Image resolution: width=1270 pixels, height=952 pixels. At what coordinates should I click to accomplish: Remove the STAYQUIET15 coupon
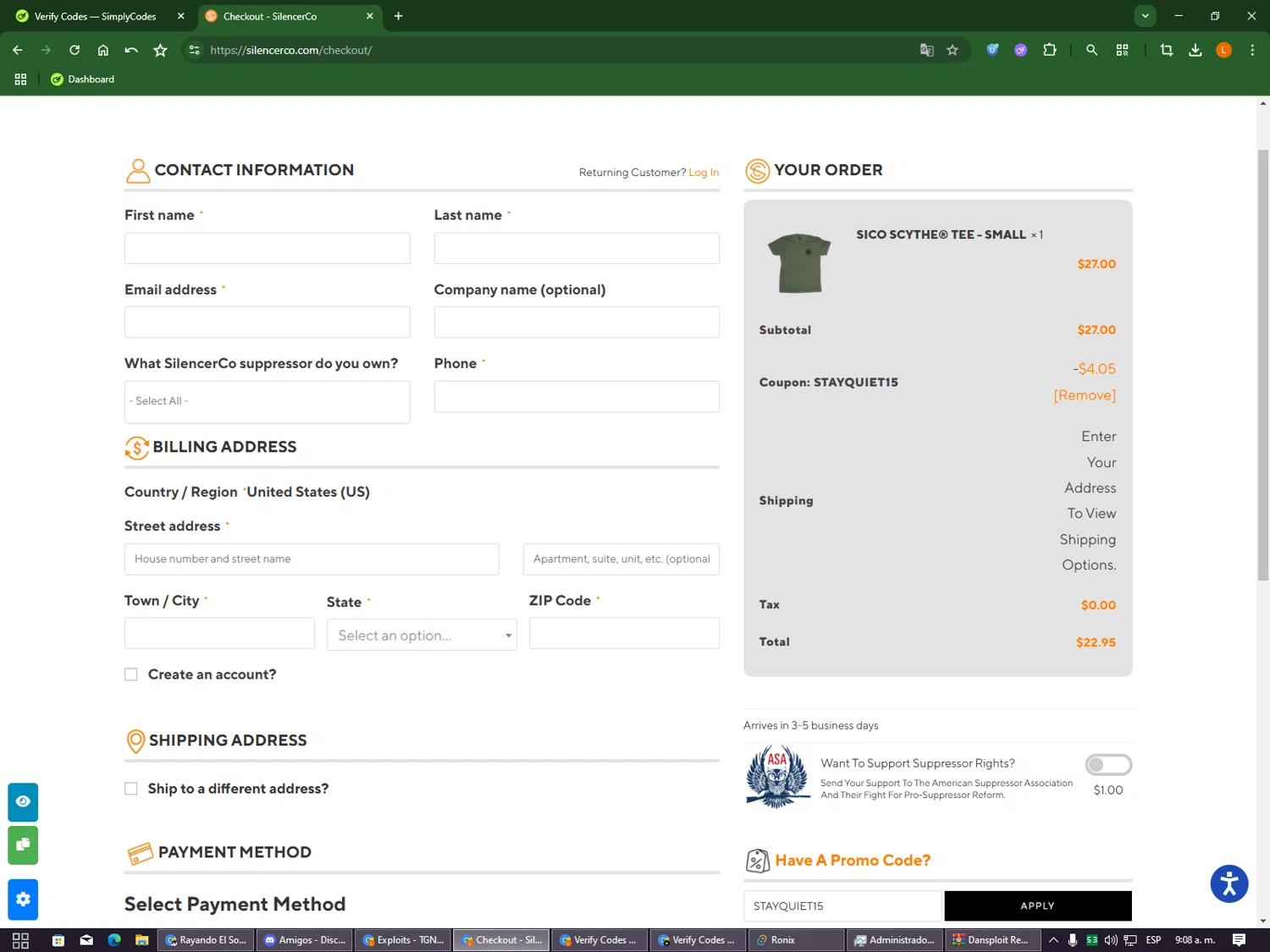point(1085,395)
